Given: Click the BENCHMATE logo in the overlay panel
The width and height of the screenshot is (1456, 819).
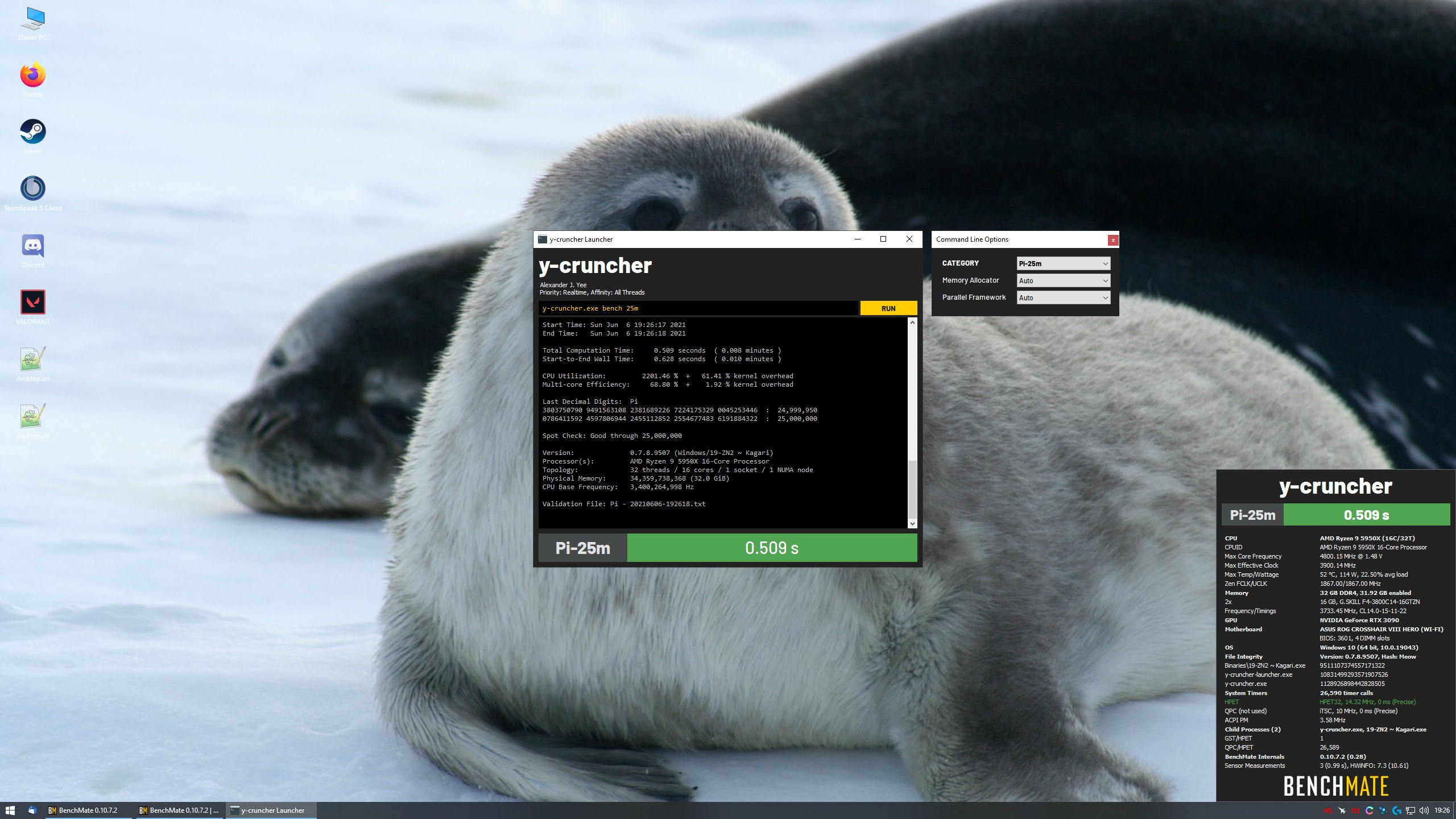Looking at the screenshot, I should (x=1335, y=786).
